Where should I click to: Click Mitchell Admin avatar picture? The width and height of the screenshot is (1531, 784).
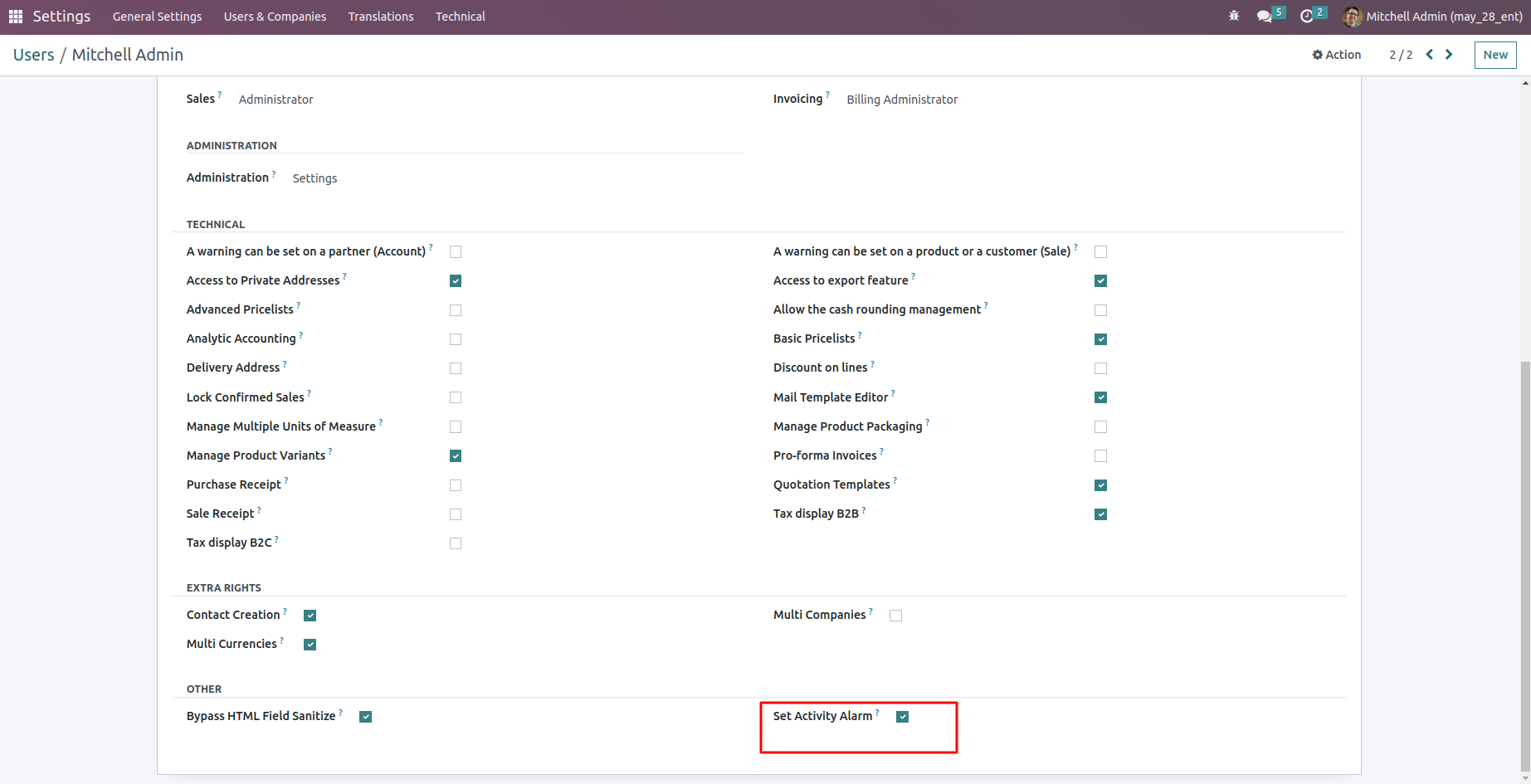pos(1352,17)
